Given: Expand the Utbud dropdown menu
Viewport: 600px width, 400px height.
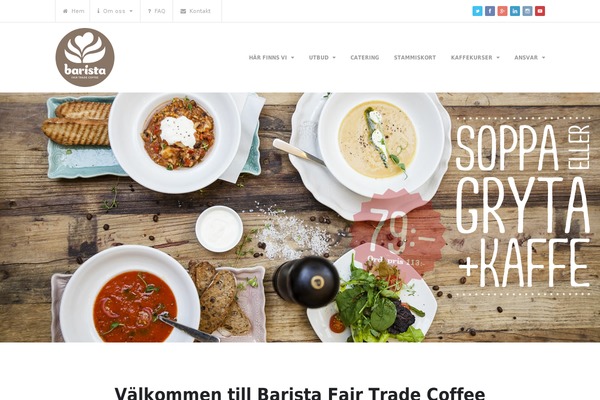Looking at the screenshot, I should point(322,57).
